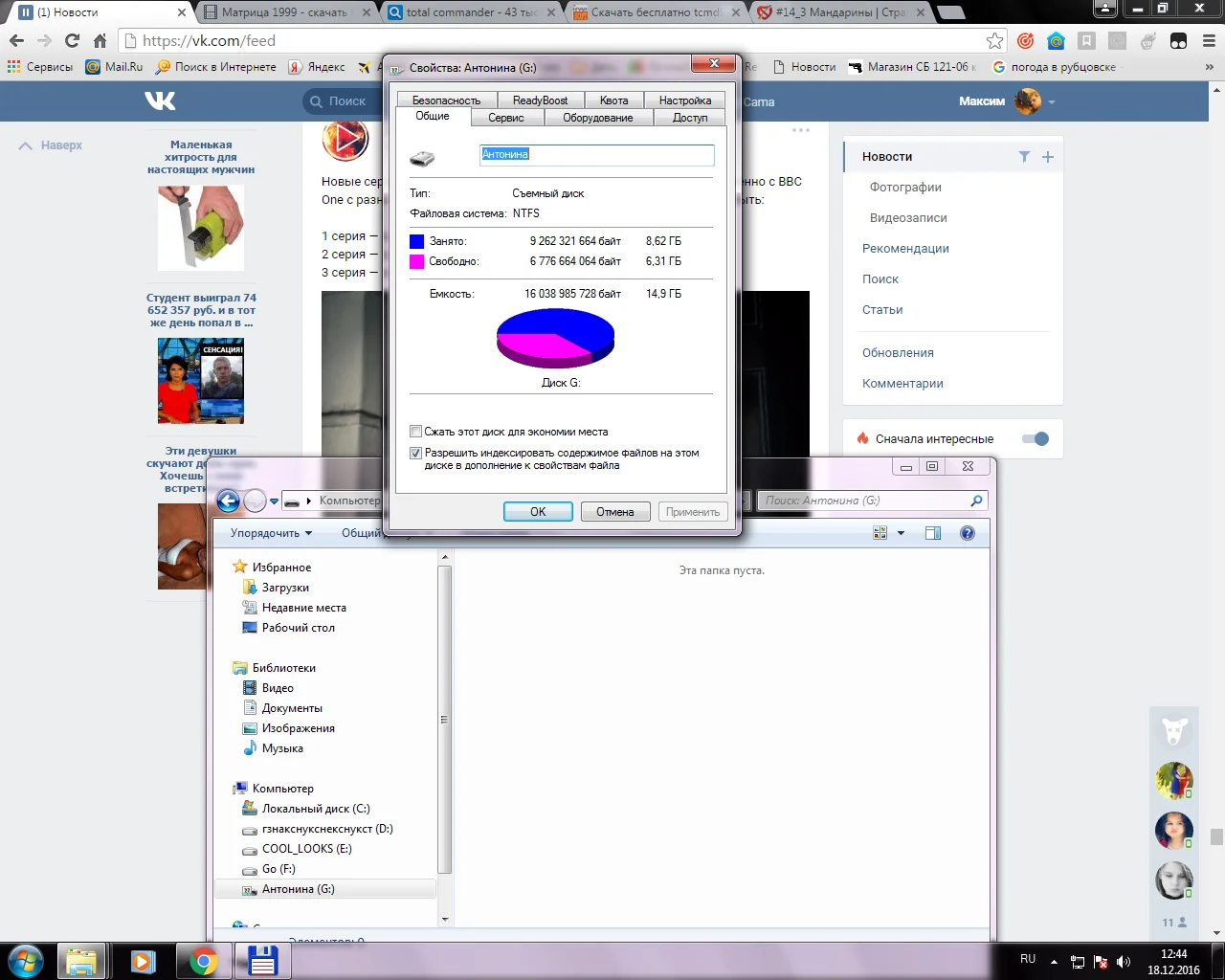Click the Отмена button
This screenshot has height=980, width=1225.
615,512
